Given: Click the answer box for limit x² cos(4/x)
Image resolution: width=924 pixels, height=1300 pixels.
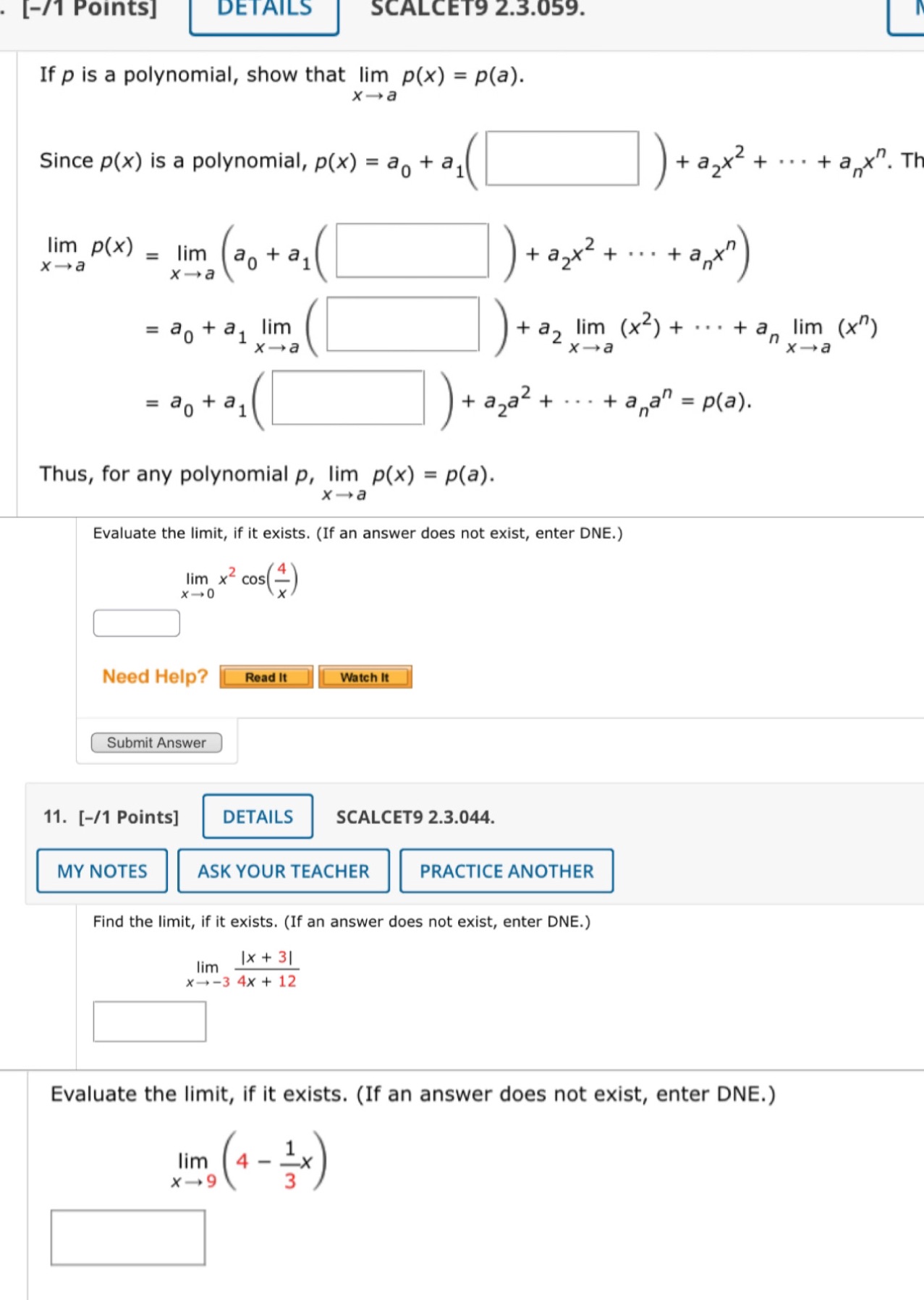Looking at the screenshot, I should click(x=136, y=622).
